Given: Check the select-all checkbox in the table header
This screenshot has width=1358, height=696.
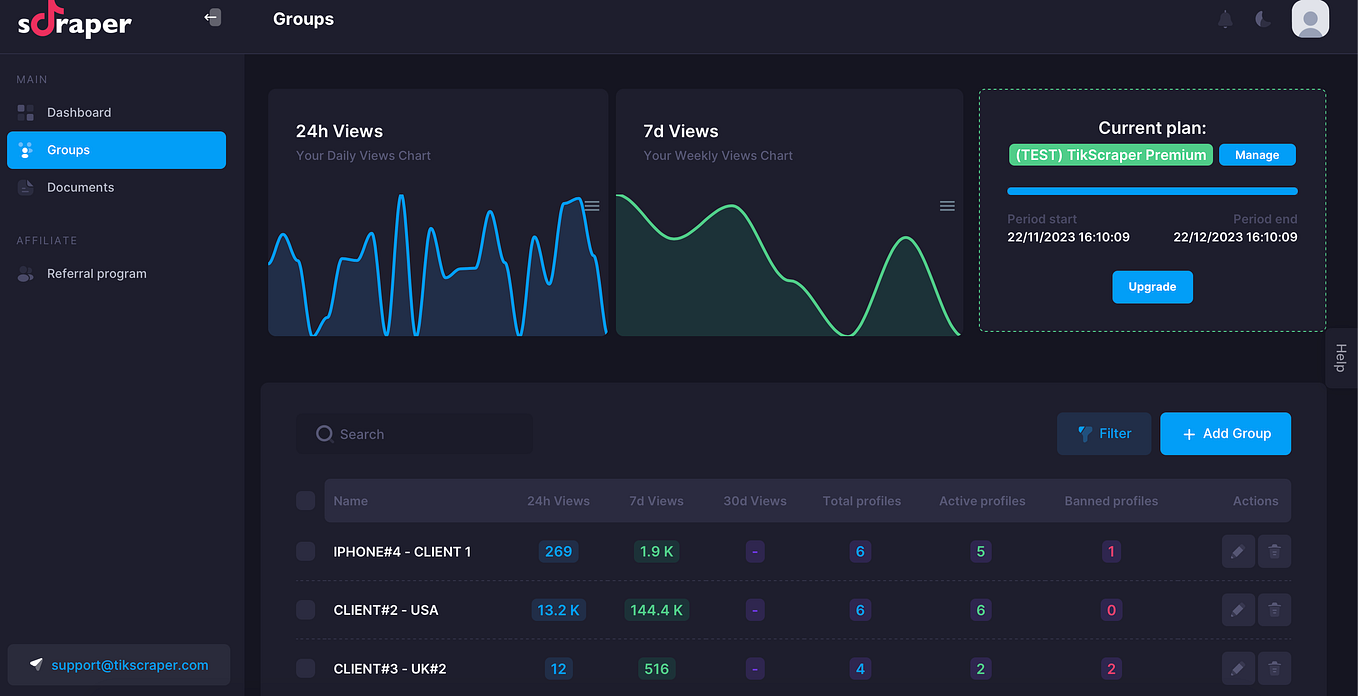Looking at the screenshot, I should [x=306, y=500].
